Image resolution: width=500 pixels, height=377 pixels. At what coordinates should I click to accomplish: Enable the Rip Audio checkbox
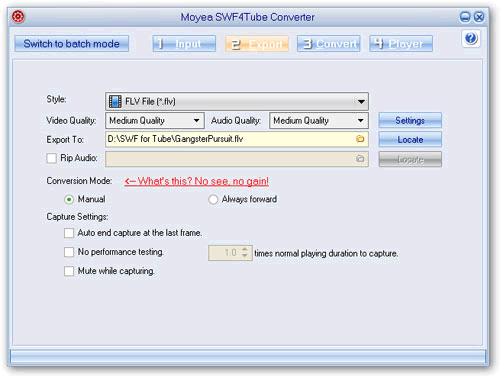coord(51,158)
